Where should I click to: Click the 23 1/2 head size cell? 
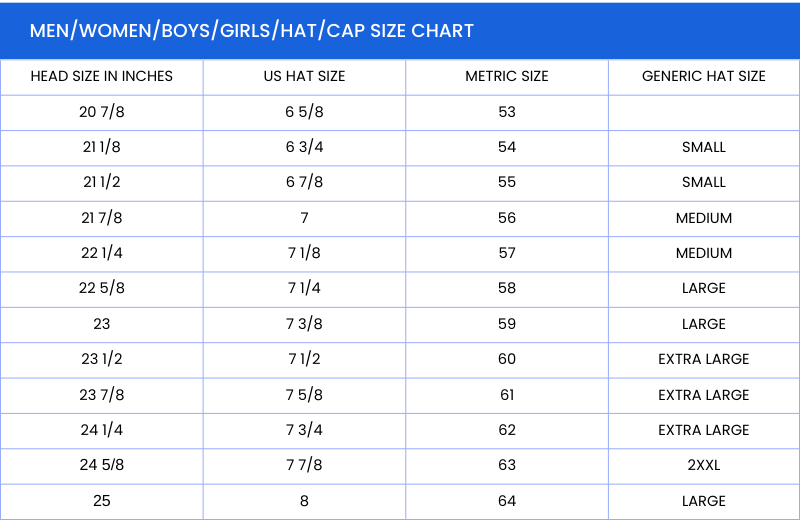(x=102, y=359)
